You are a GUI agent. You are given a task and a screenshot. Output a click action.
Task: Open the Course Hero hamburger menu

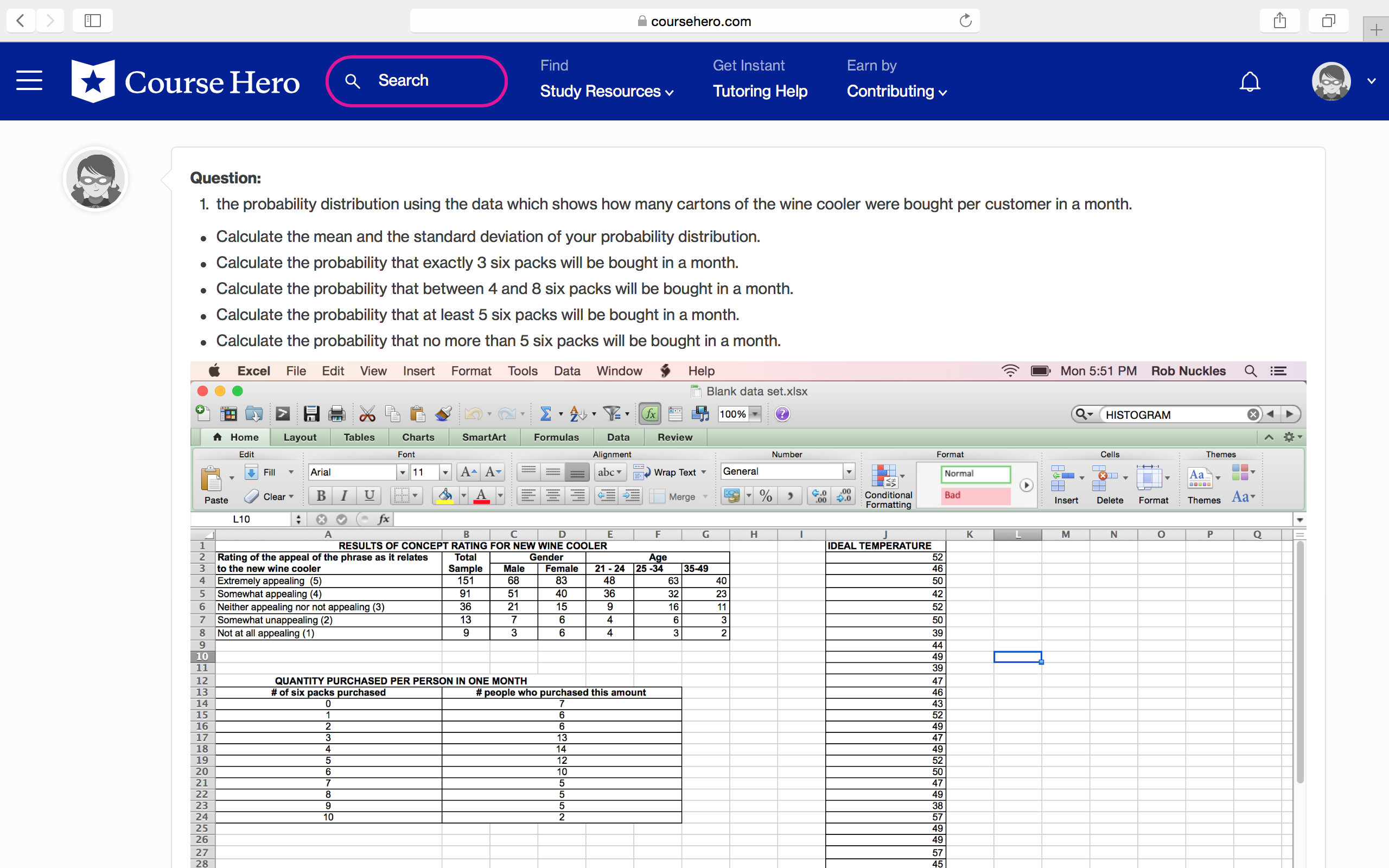(29, 80)
